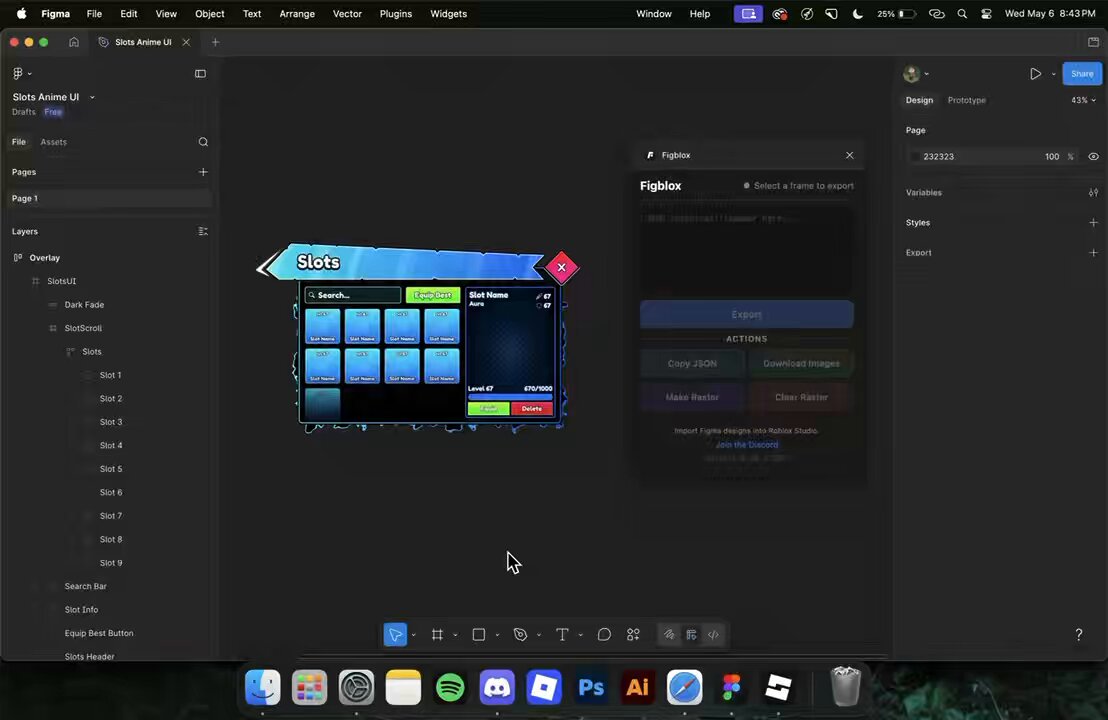Click Clear Raster in Figblox
This screenshot has width=1108, height=720.
[x=801, y=397]
